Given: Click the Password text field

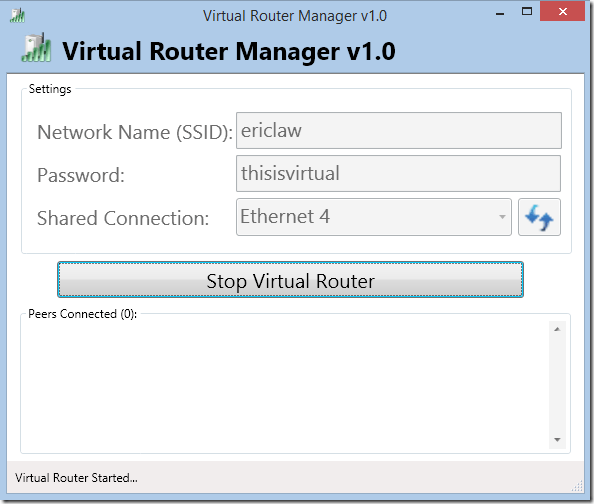Looking at the screenshot, I should click(398, 173).
